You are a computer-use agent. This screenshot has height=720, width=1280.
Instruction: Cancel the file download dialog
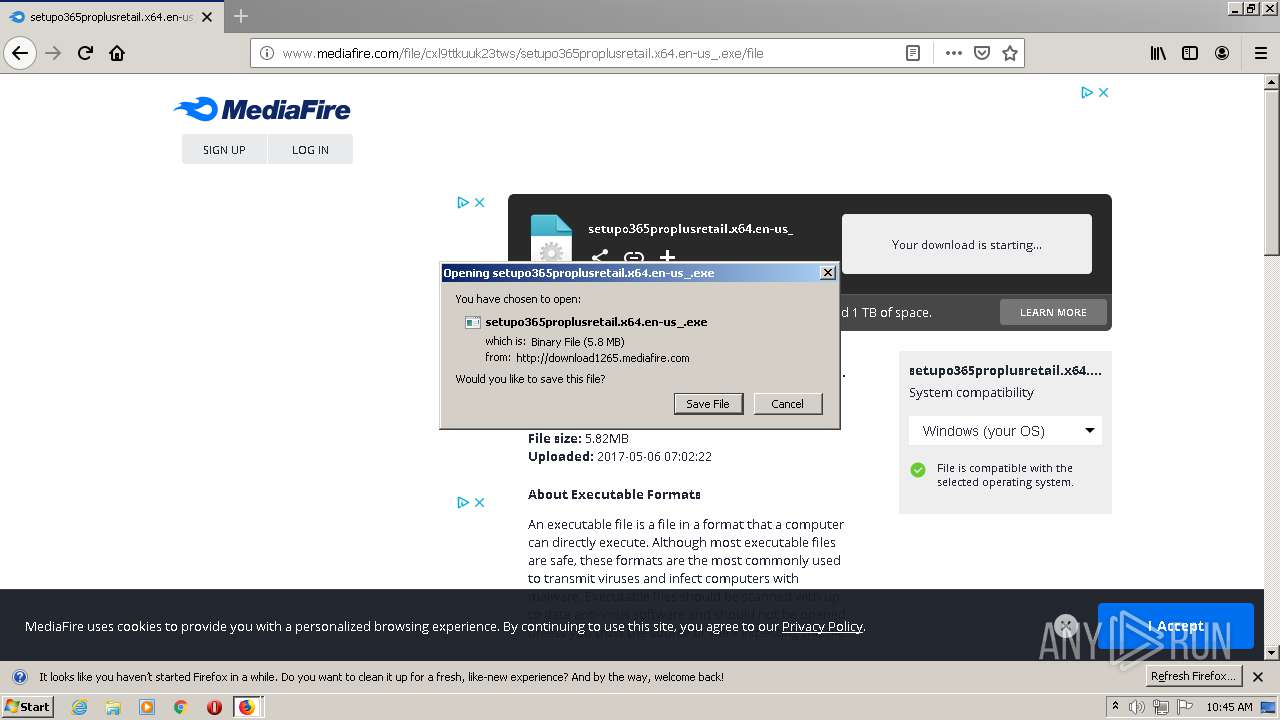pos(787,403)
